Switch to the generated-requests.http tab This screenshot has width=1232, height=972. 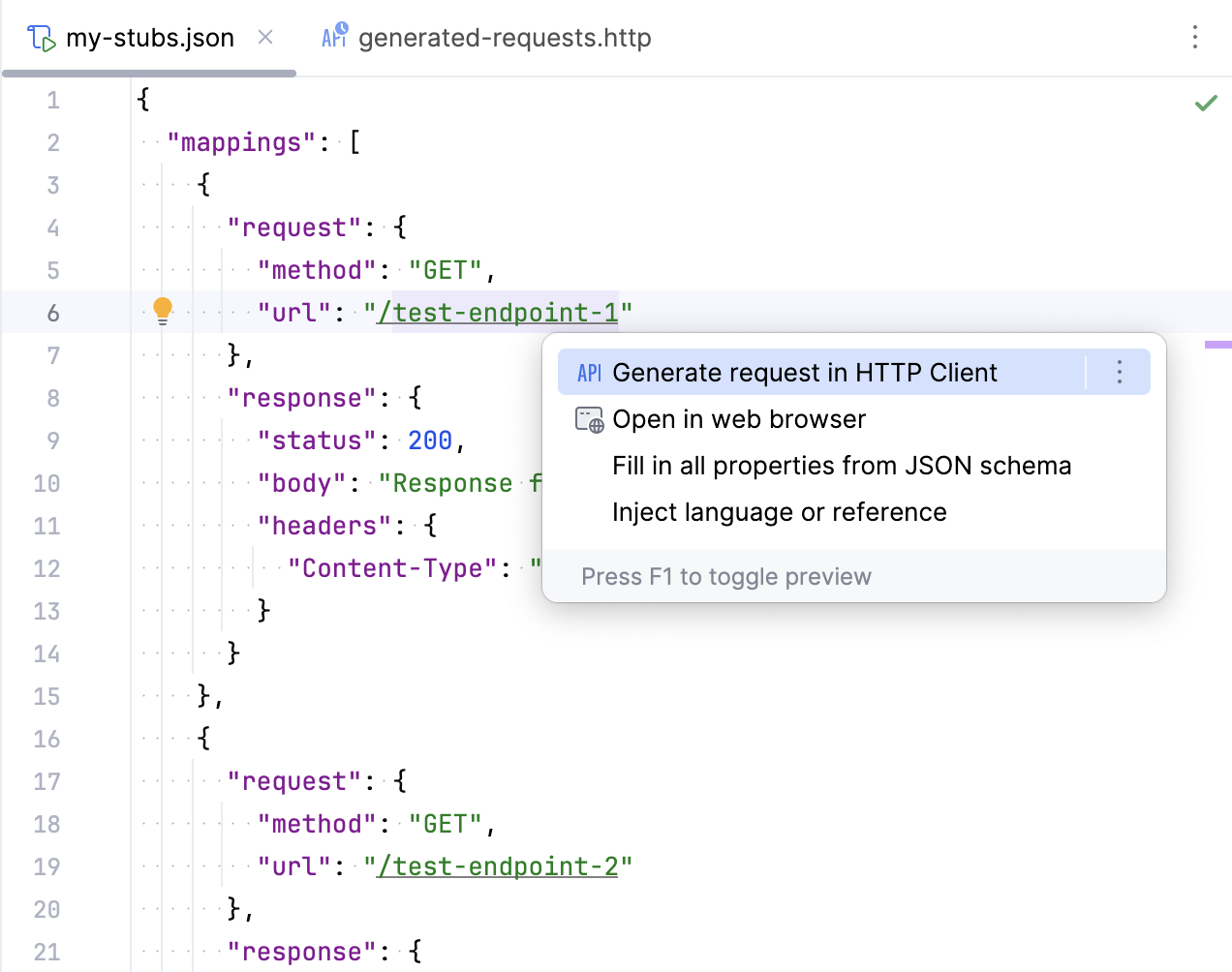click(504, 37)
